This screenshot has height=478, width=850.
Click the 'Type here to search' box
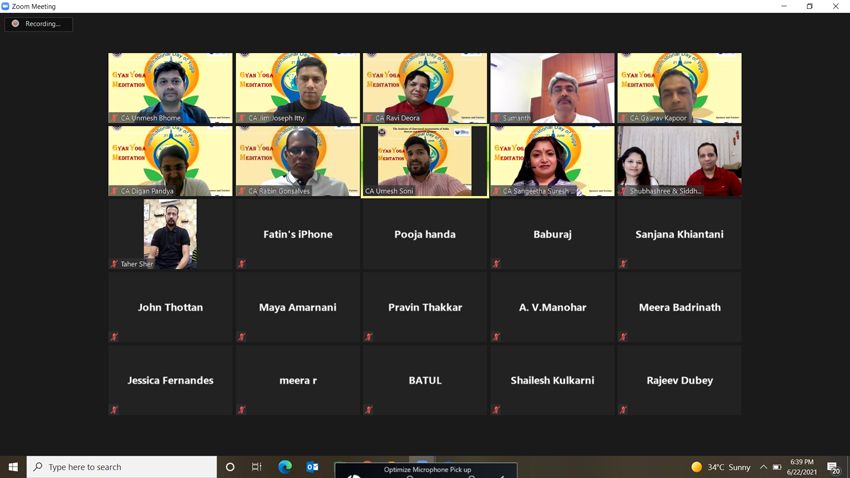coord(122,467)
